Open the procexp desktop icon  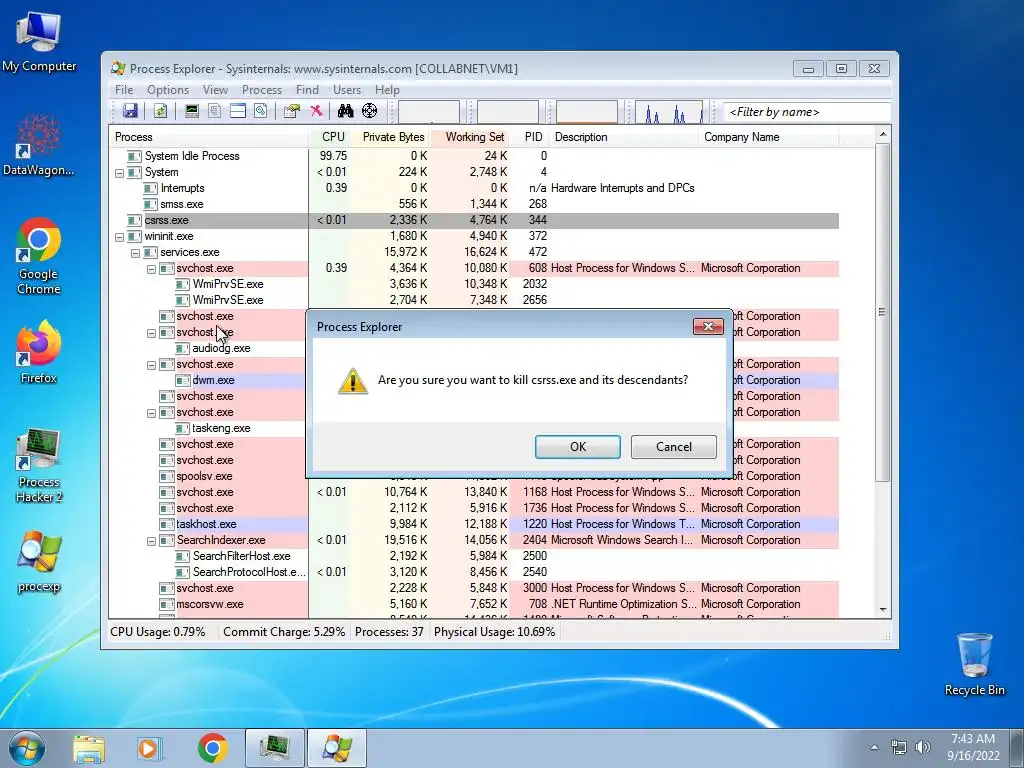39,562
